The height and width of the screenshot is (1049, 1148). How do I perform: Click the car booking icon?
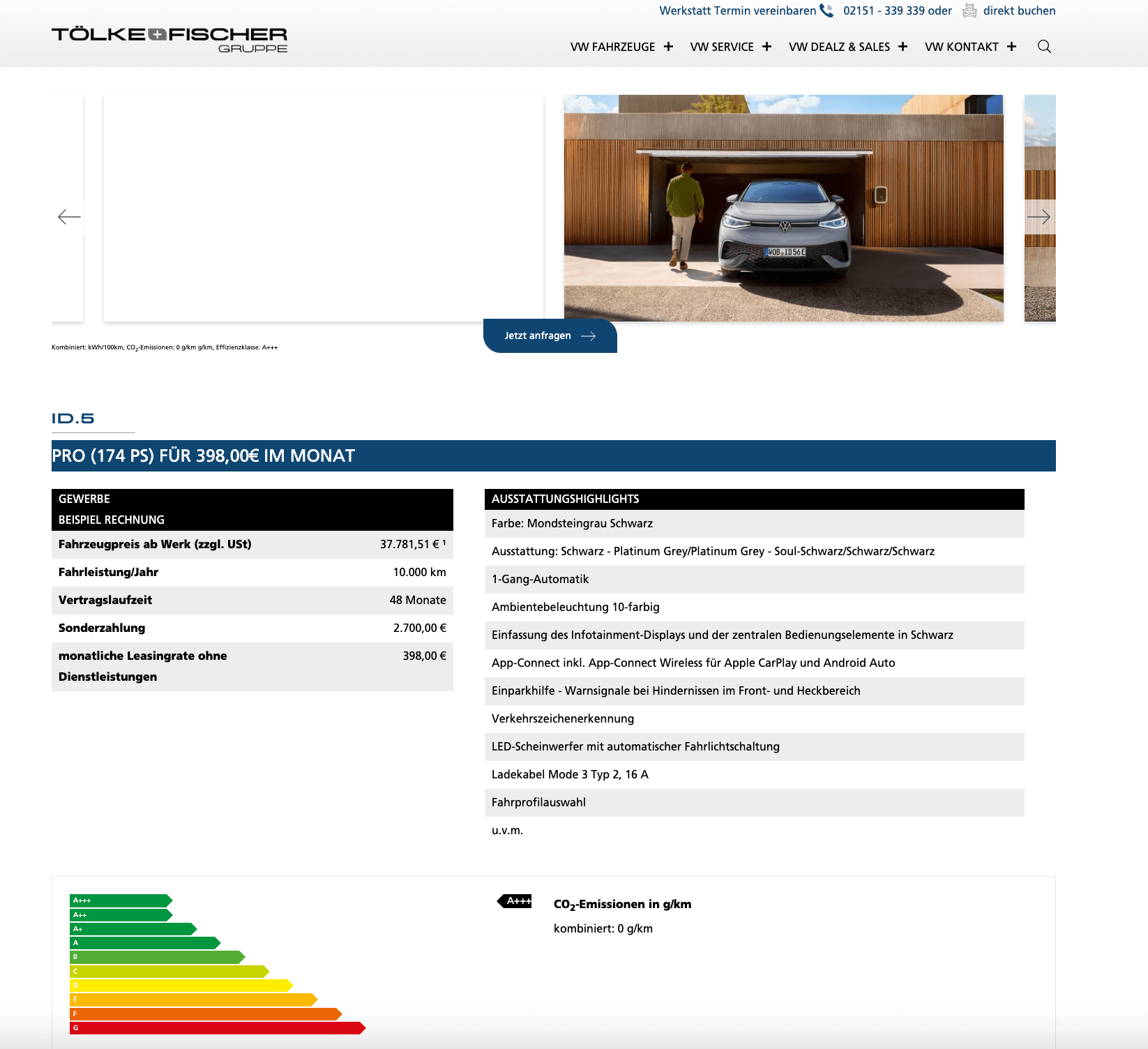click(969, 10)
